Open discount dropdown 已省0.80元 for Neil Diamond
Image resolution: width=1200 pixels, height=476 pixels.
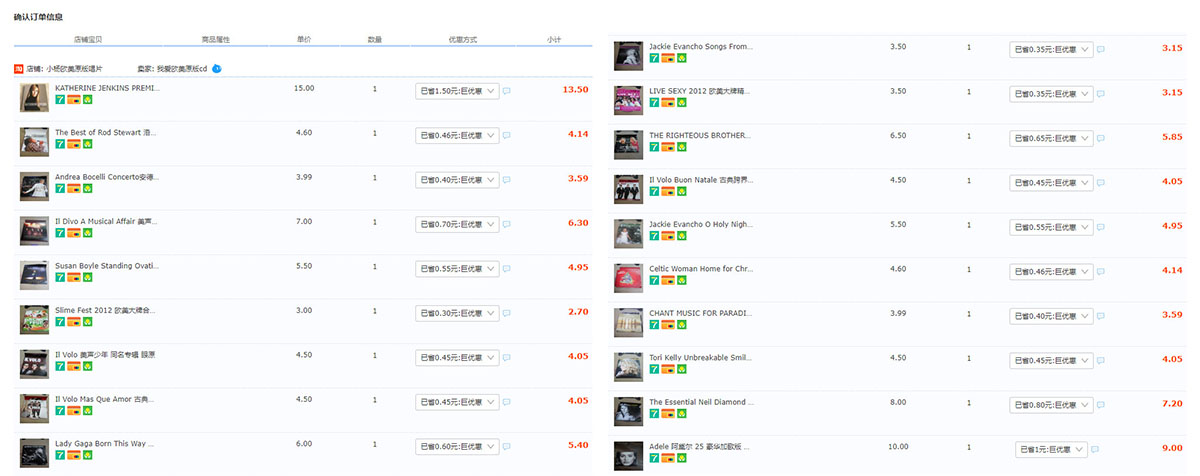pos(1051,405)
